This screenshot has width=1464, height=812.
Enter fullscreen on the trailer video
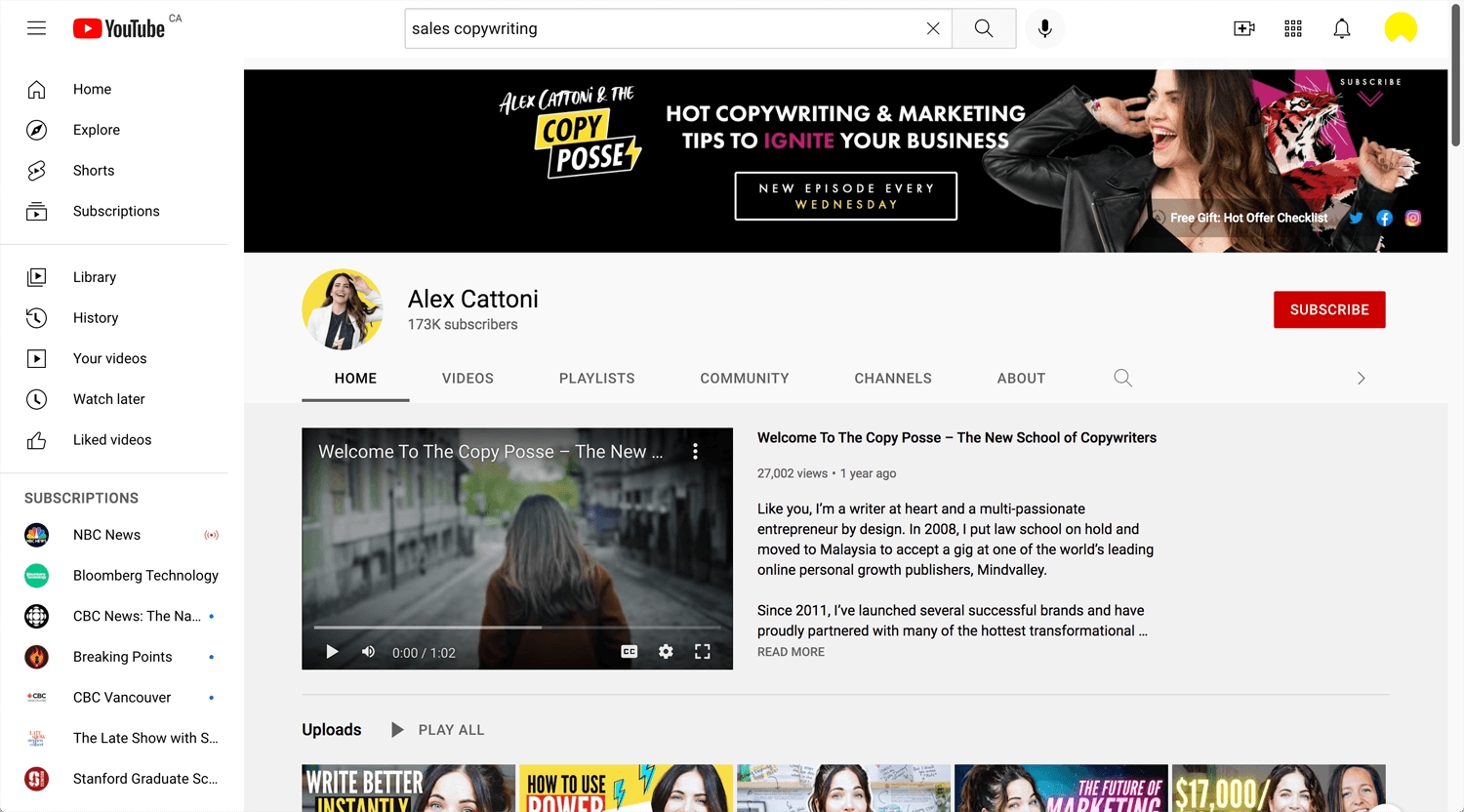pyautogui.click(x=703, y=652)
